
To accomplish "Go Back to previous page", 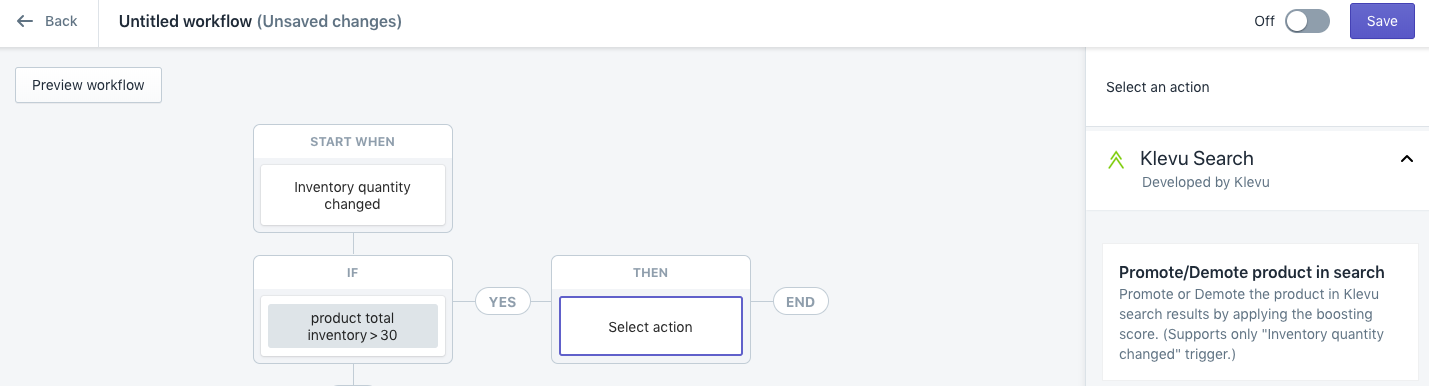I will (48, 21).
